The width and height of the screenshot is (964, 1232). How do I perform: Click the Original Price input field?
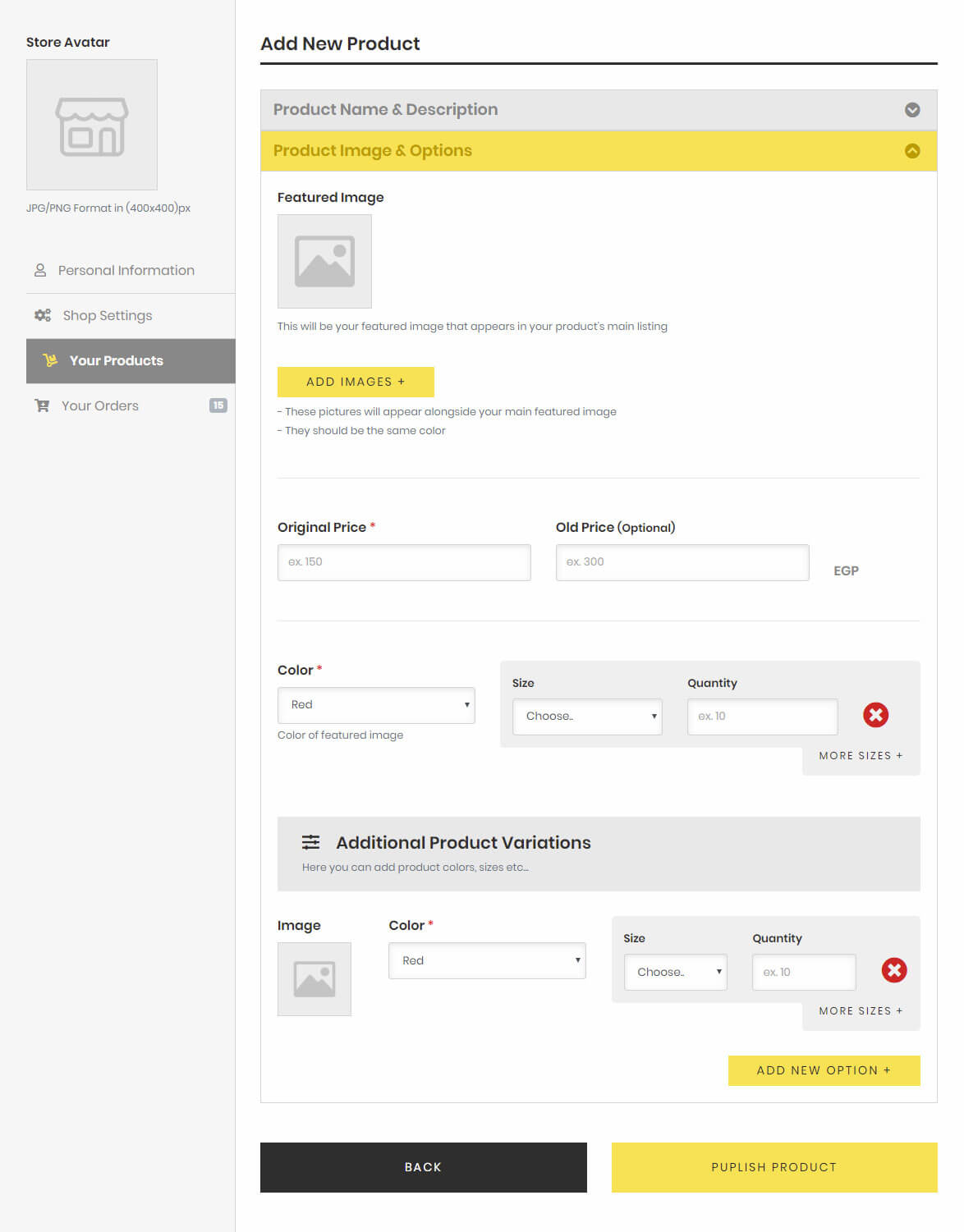pyautogui.click(x=404, y=562)
